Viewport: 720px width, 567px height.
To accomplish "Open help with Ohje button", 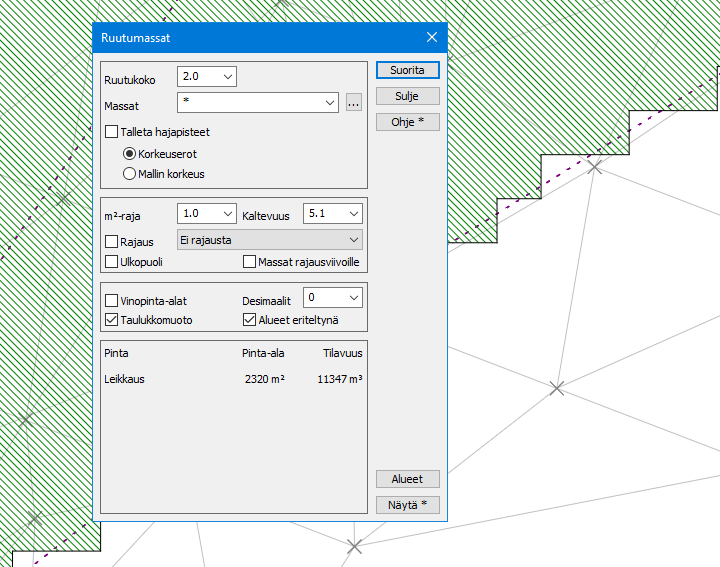I will [x=407, y=122].
